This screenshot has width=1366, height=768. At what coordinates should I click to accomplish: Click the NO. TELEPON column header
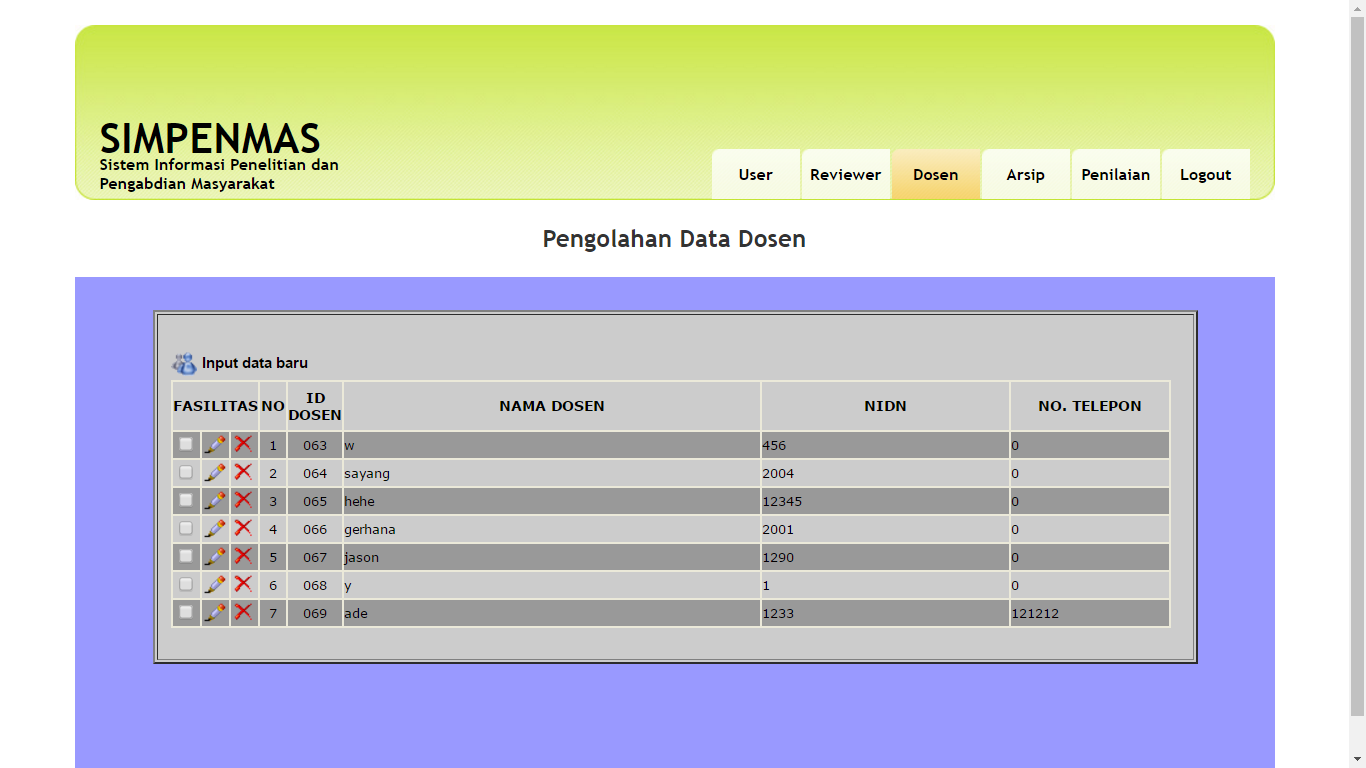tap(1090, 406)
